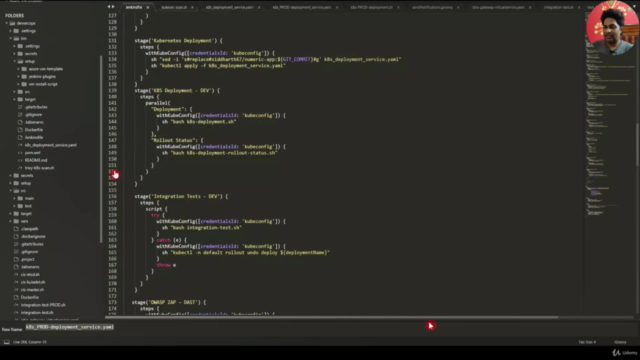Click the stage('K8S Deployment - DEV') code line
Viewport: 640px width, 360px height.
177,91
